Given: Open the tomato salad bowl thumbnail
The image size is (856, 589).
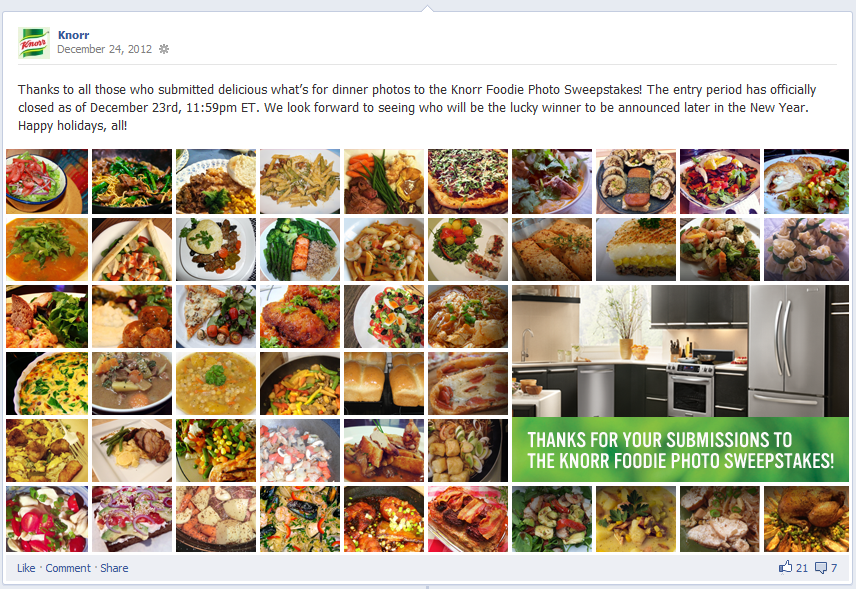Looking at the screenshot, I should (47, 181).
